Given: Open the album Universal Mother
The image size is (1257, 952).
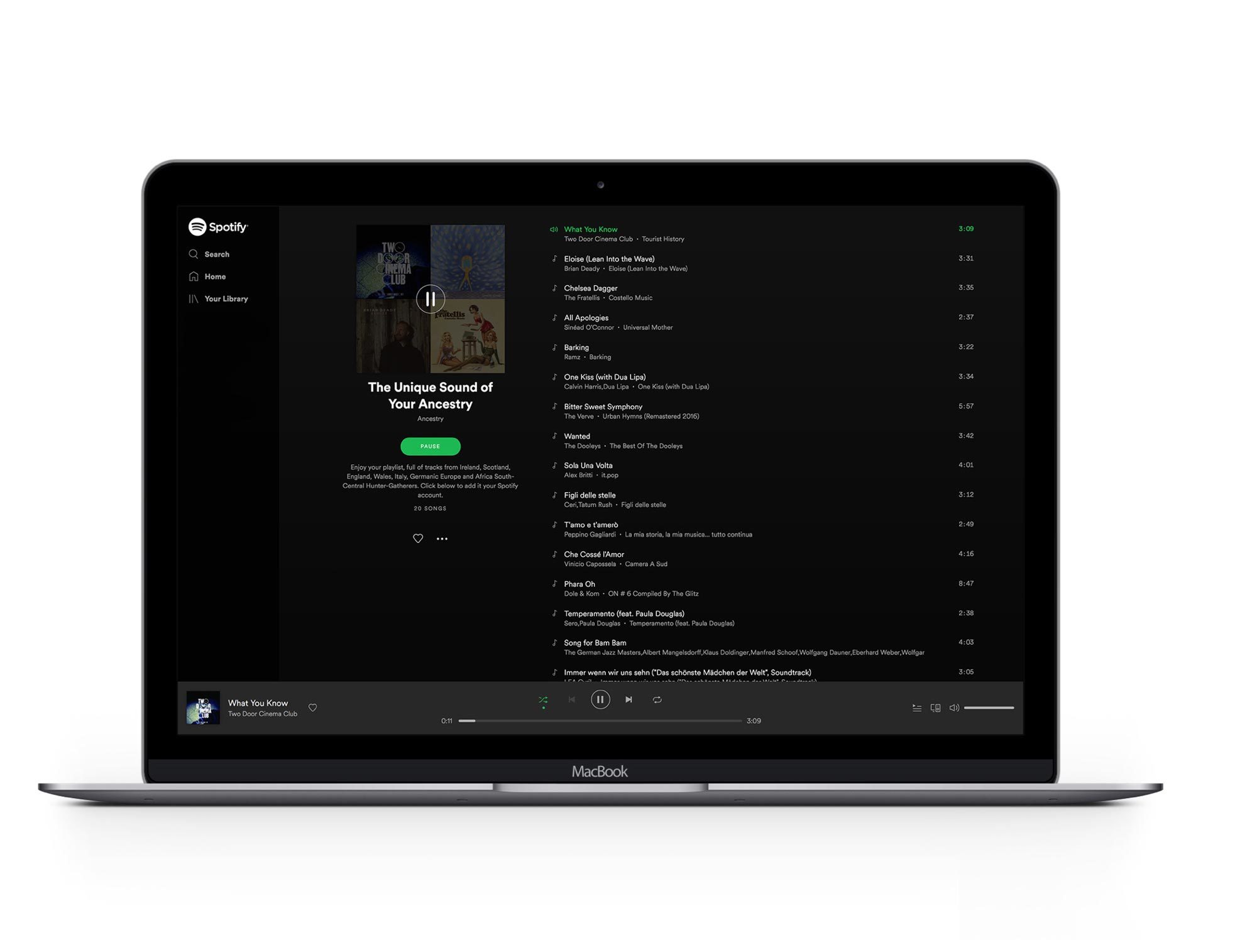Looking at the screenshot, I should pos(648,327).
